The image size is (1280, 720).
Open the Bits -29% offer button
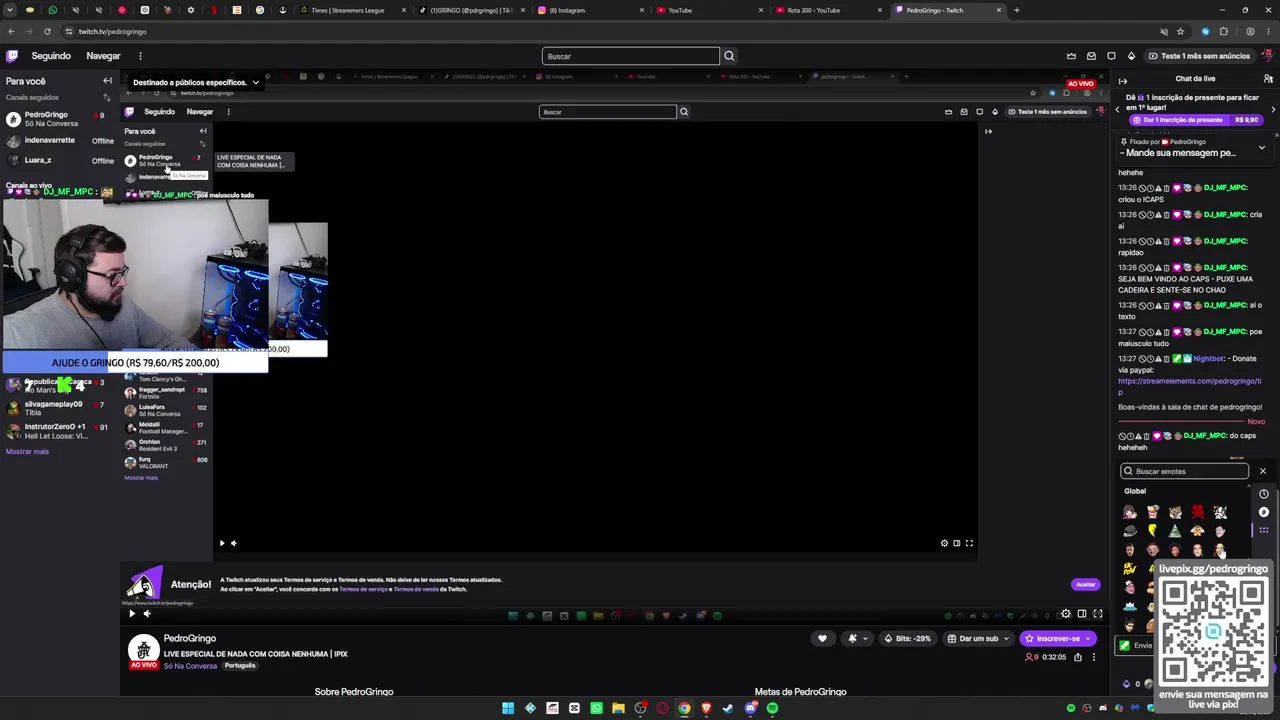pos(908,638)
